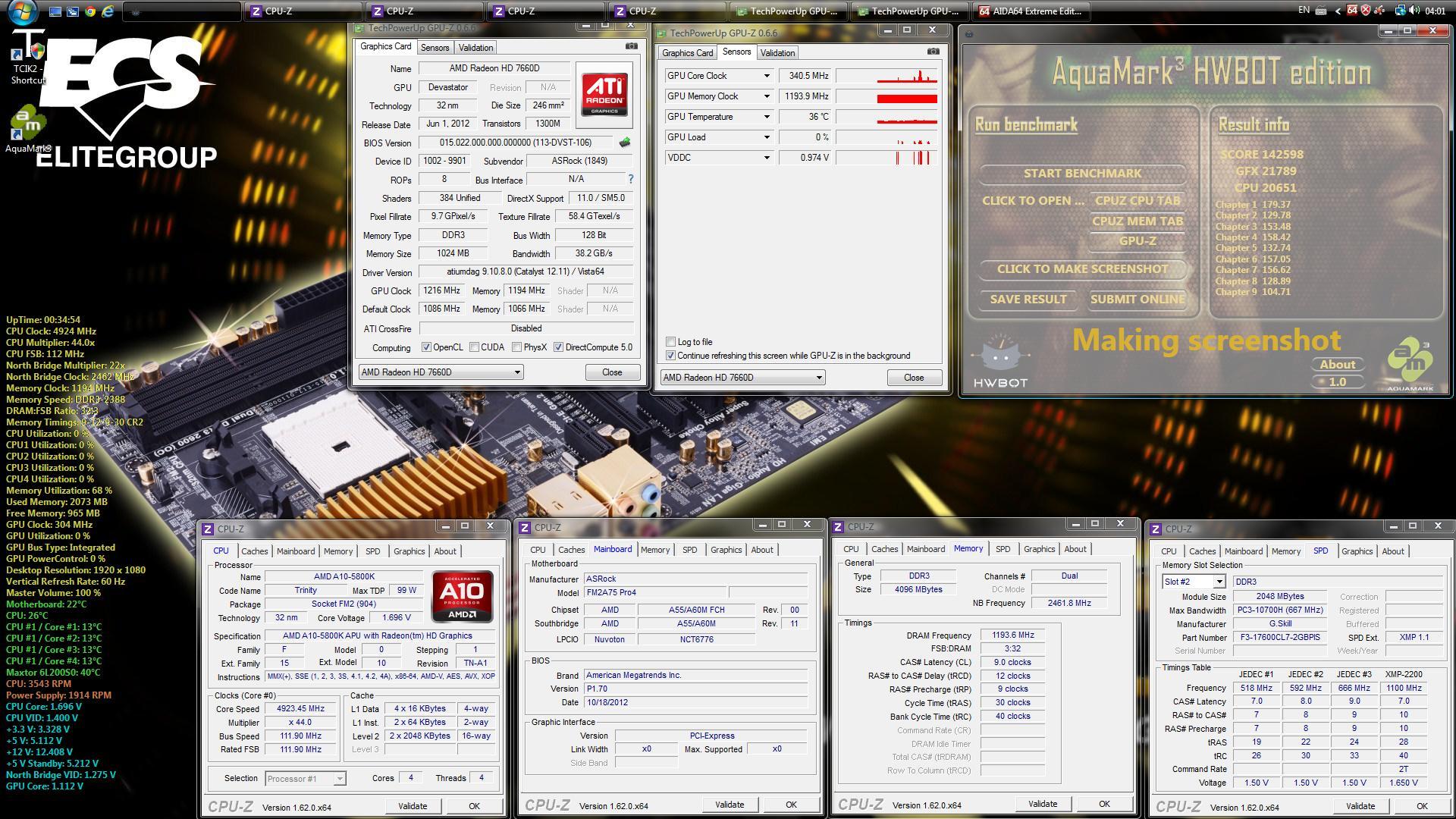Open the GPU Core Clock sensor dropdown
Viewport: 1456px width, 819px height.
(766, 76)
